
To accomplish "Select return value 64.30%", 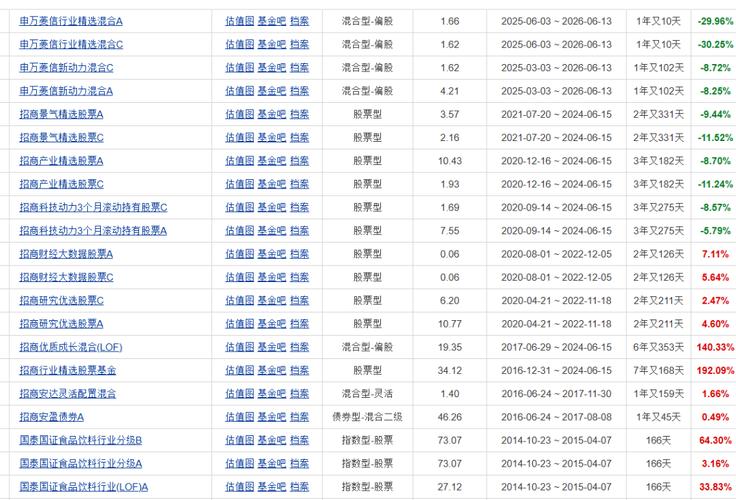I will tap(715, 440).
